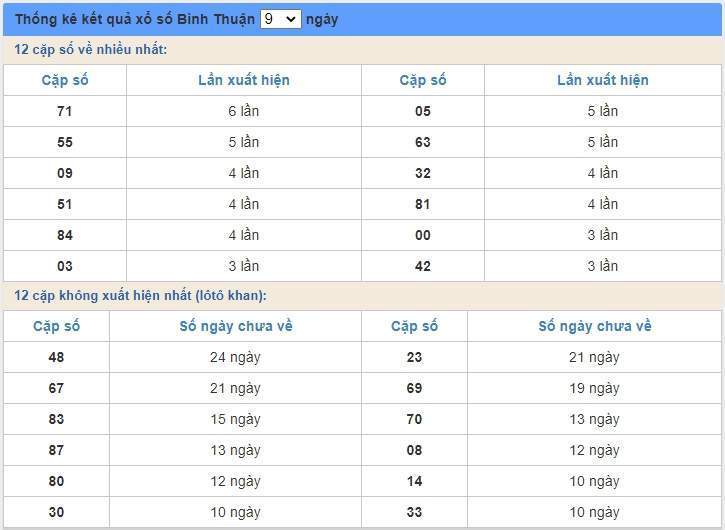Viewport: 725px width, 530px height.
Task: Click the '12 cặp không xuất hiện nhất' heading
Action: pos(140,295)
